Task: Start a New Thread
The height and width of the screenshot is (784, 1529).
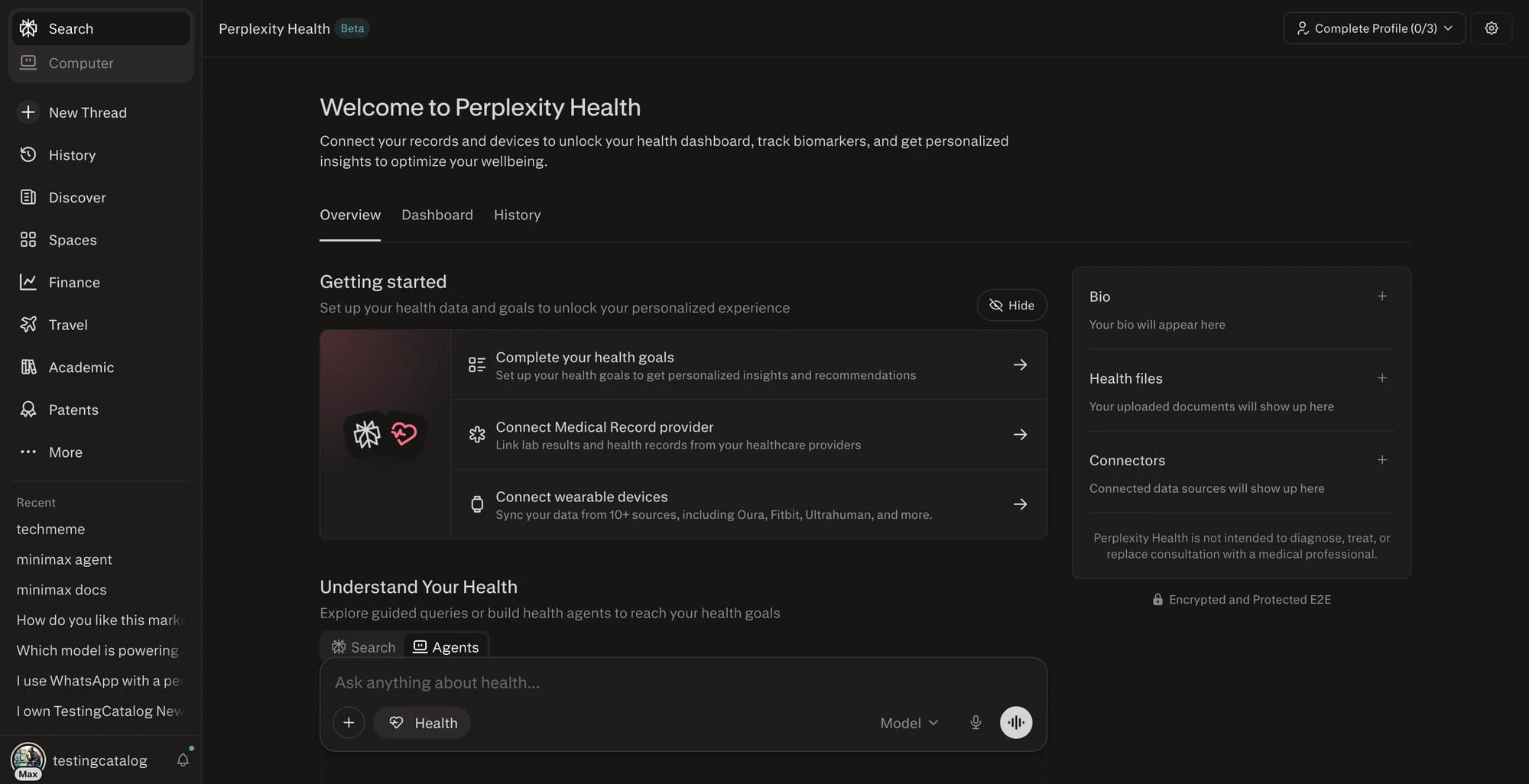Action: click(x=87, y=112)
